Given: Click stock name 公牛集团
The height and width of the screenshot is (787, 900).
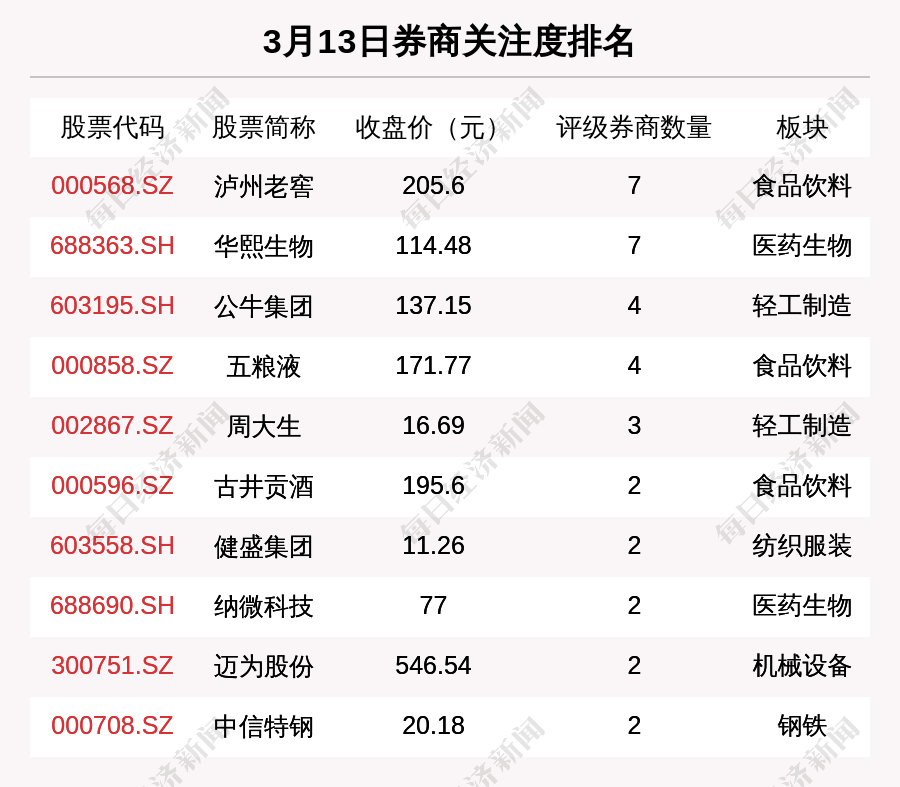Looking at the screenshot, I should point(263,307).
